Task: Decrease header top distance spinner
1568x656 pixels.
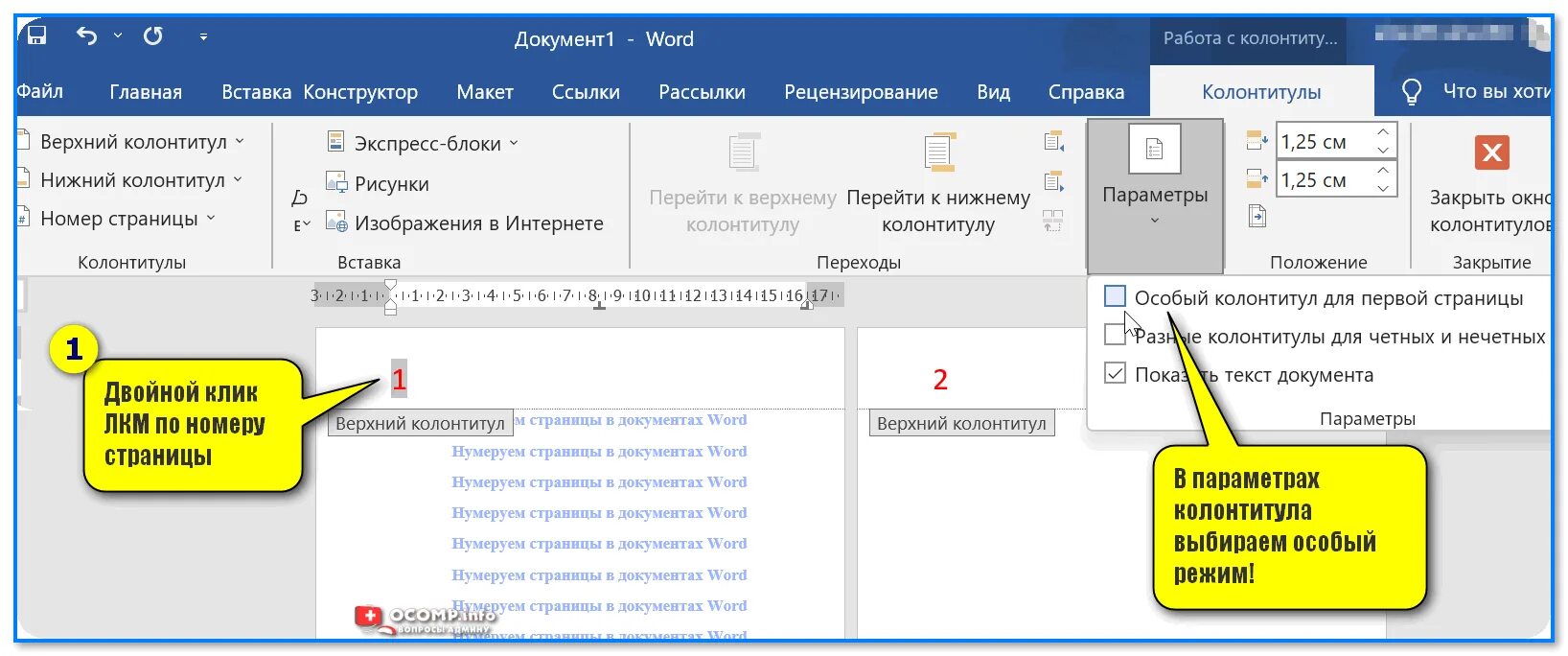Action: (1383, 150)
